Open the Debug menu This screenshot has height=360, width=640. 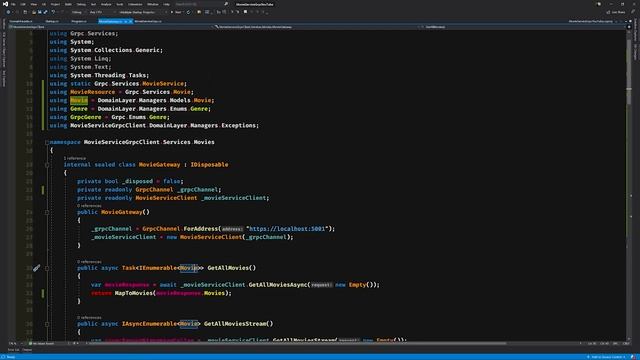[81, 4]
